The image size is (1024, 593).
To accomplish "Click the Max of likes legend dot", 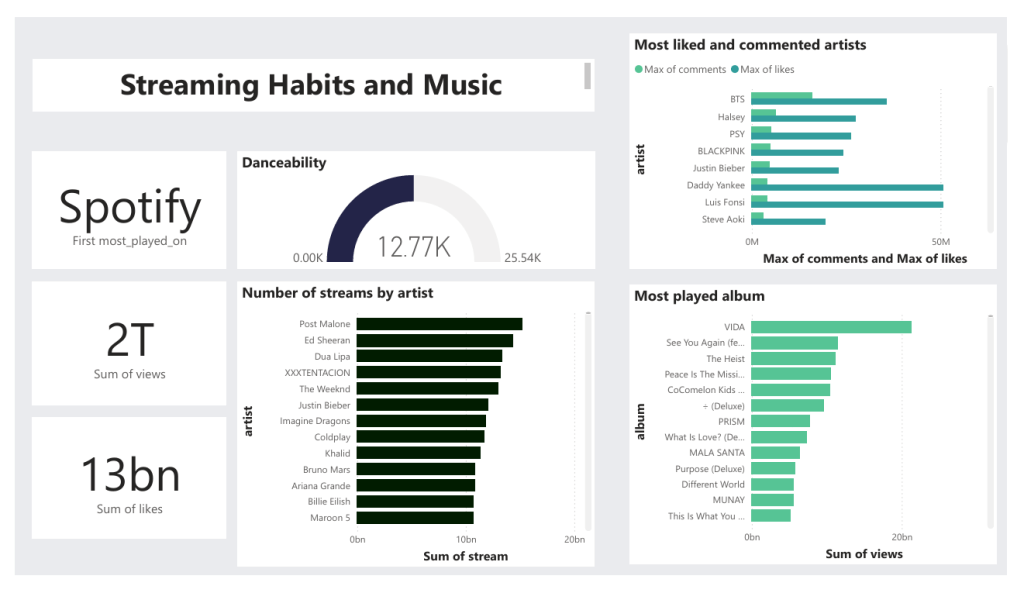I will click(x=735, y=70).
